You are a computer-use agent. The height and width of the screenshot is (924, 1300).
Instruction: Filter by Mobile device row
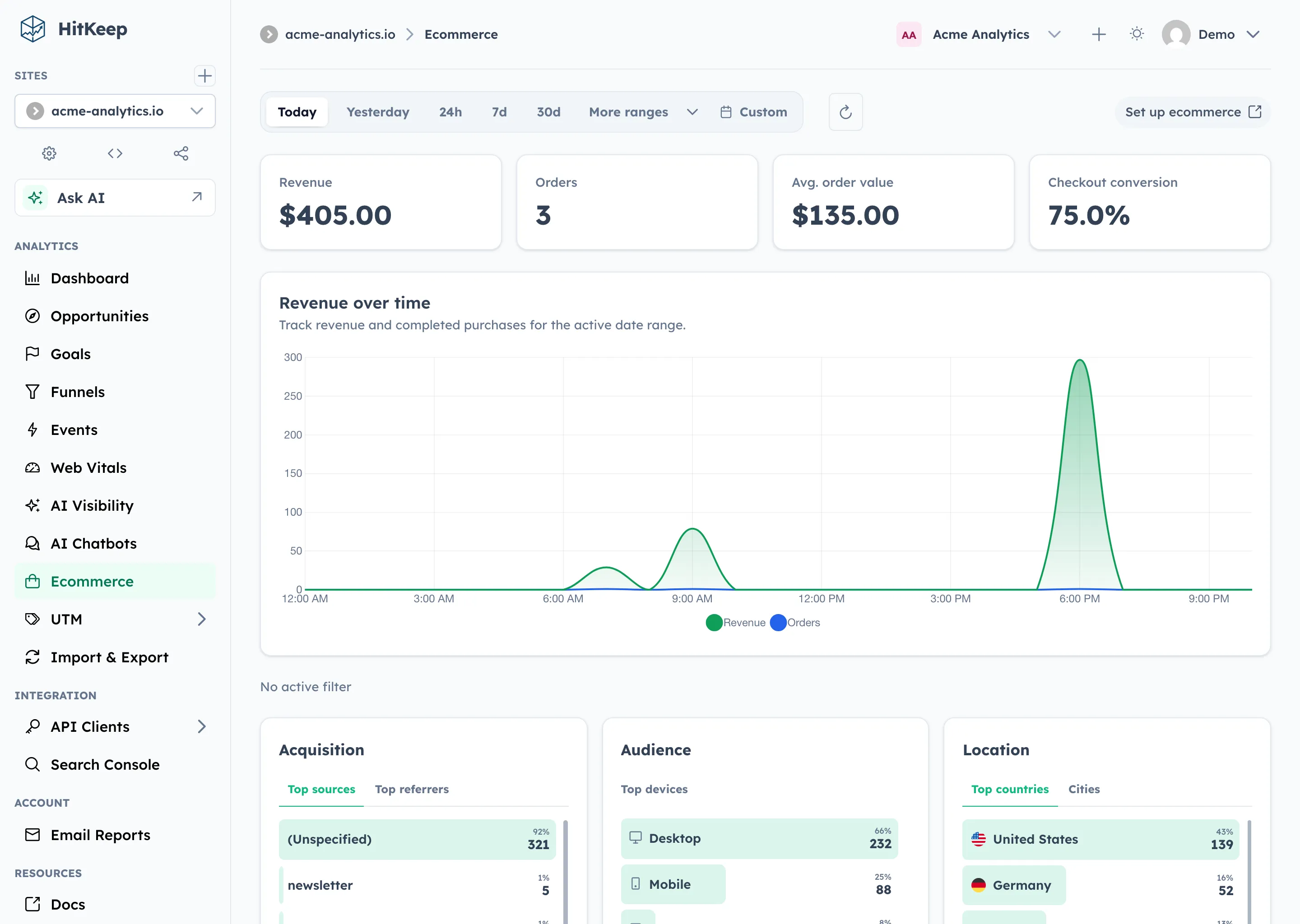[759, 884]
